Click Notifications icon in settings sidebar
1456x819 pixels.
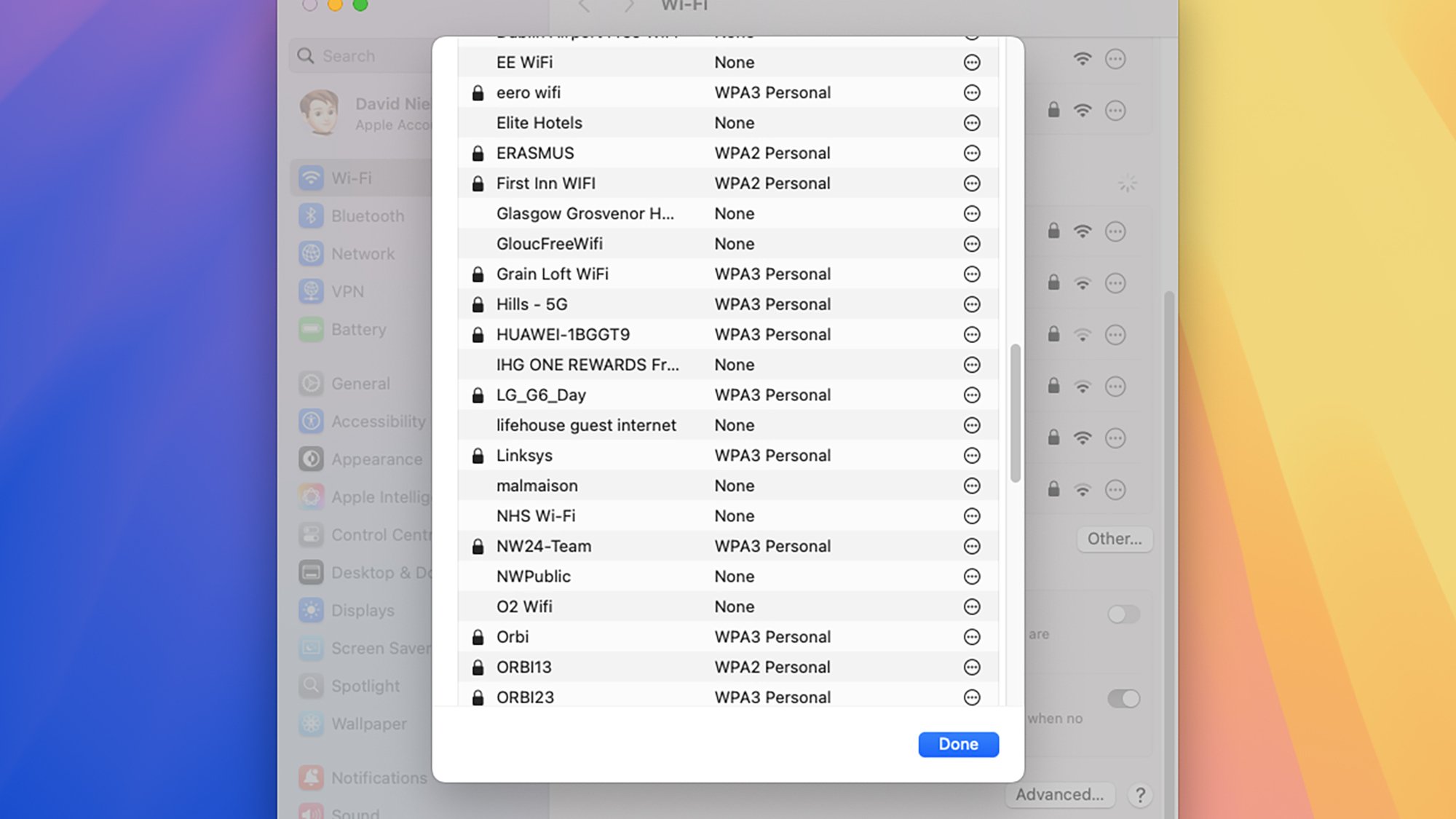(311, 778)
